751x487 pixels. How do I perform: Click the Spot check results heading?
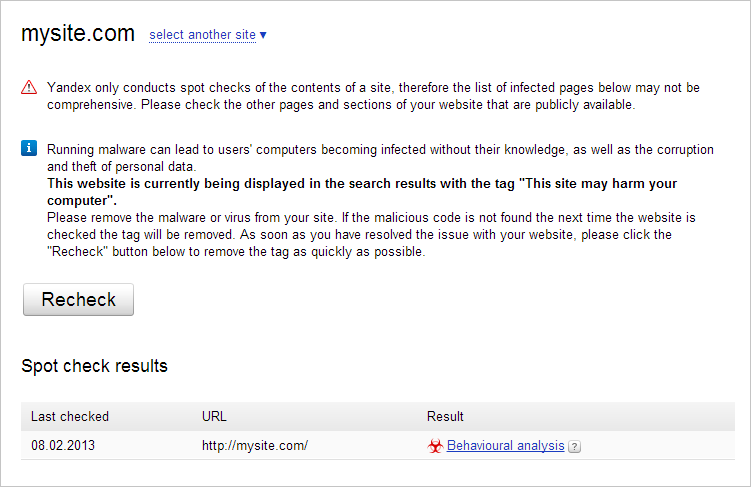tap(94, 366)
